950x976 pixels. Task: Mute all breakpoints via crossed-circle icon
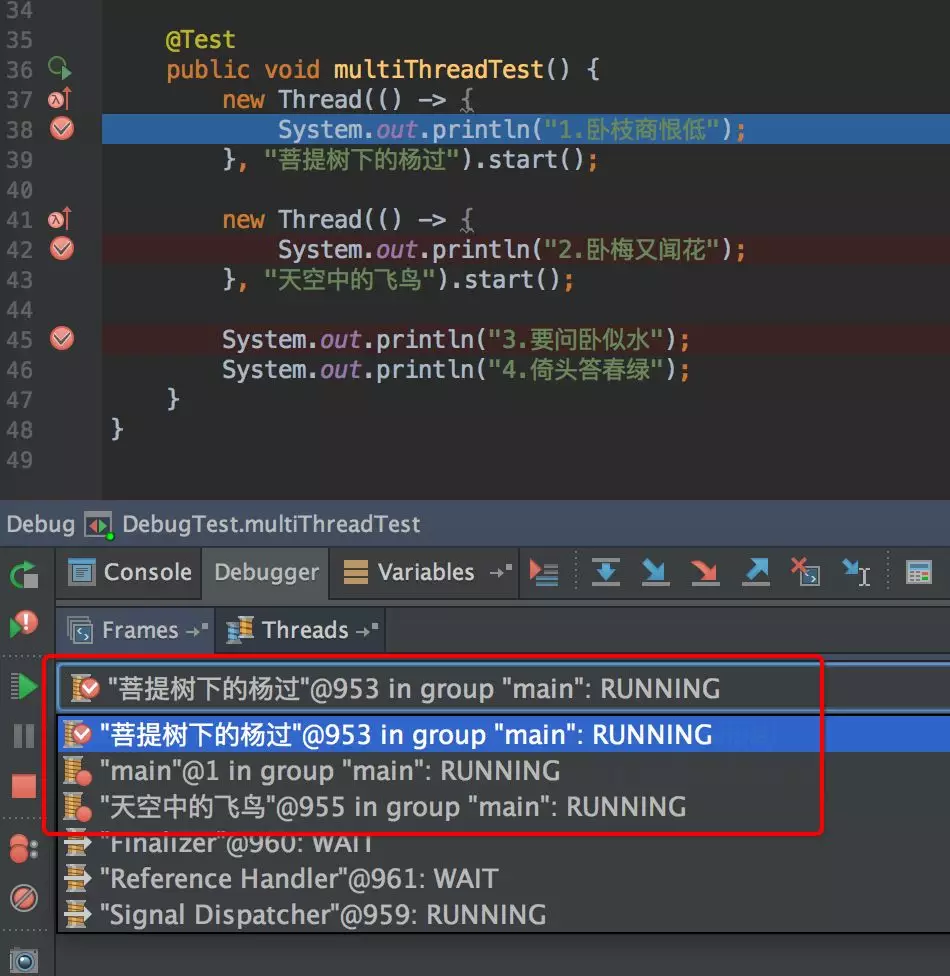pos(25,894)
